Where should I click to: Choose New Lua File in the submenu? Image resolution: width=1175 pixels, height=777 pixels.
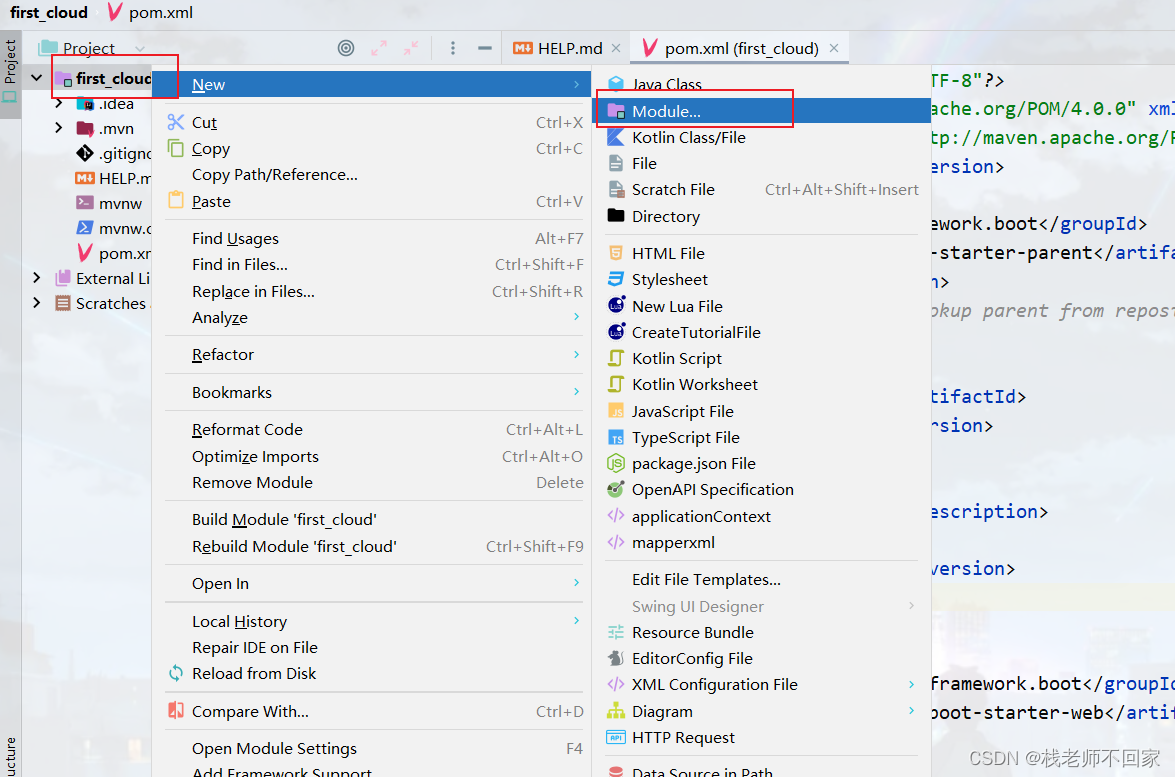point(762,306)
